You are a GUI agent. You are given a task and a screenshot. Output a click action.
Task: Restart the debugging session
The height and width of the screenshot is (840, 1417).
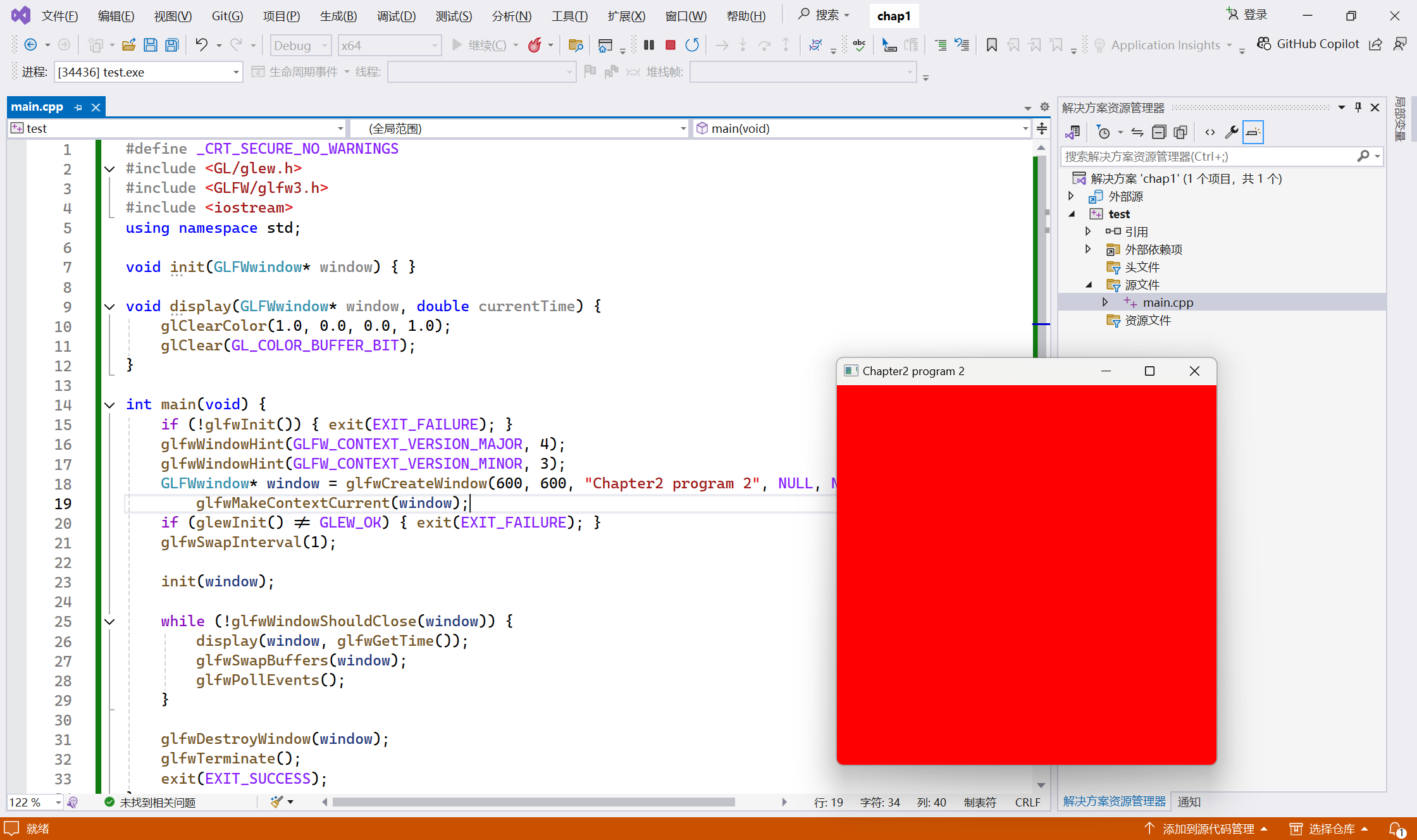tap(693, 45)
